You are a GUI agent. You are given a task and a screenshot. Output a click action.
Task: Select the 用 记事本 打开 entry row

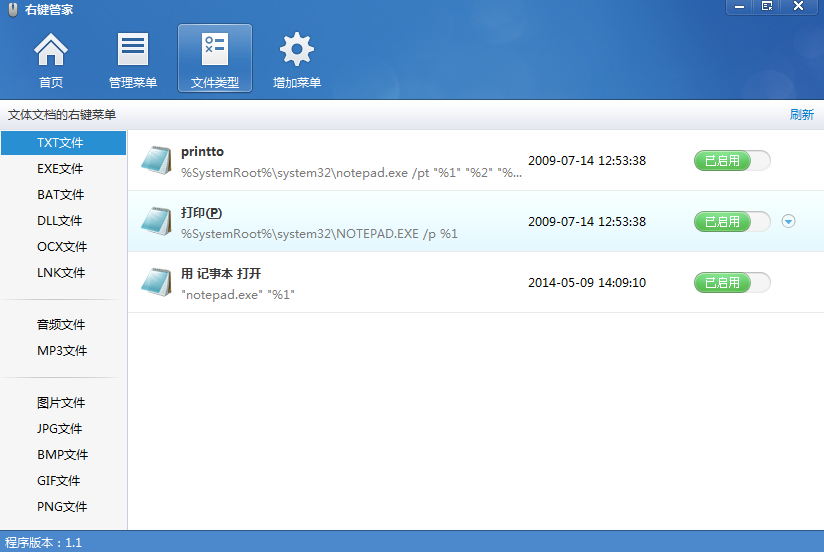(x=400, y=283)
